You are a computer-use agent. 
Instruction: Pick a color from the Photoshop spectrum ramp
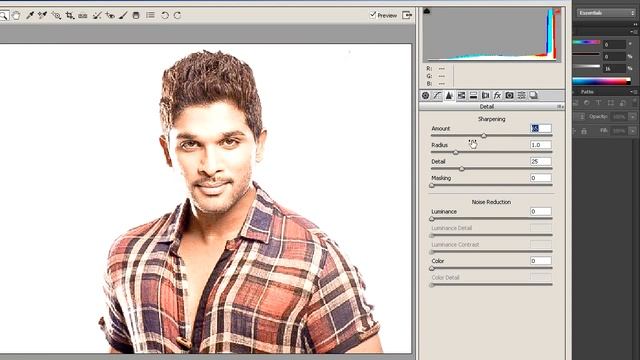point(602,81)
